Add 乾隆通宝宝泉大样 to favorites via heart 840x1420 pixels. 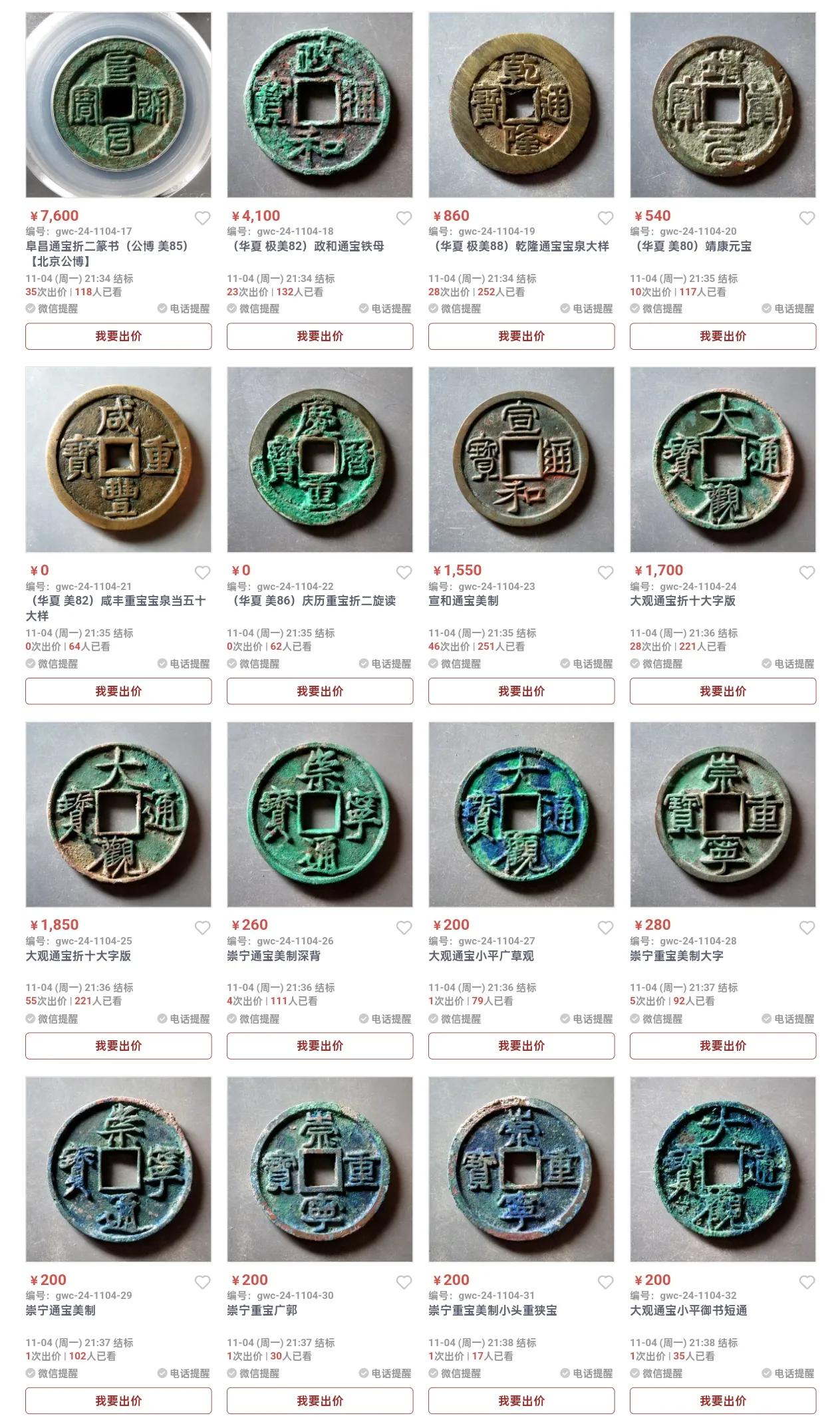606,217
